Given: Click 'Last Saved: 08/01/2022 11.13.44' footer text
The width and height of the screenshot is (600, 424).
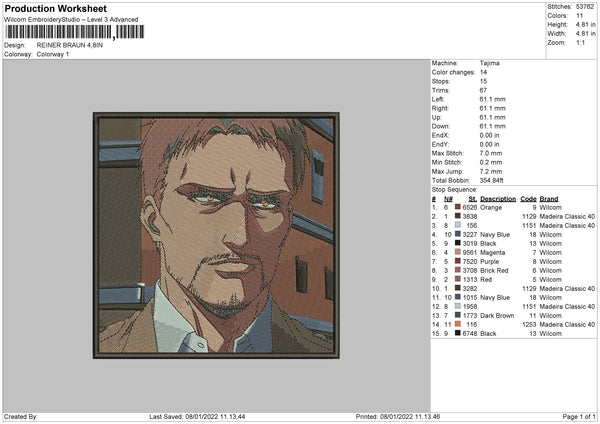Looking at the screenshot, I should click(x=197, y=417).
